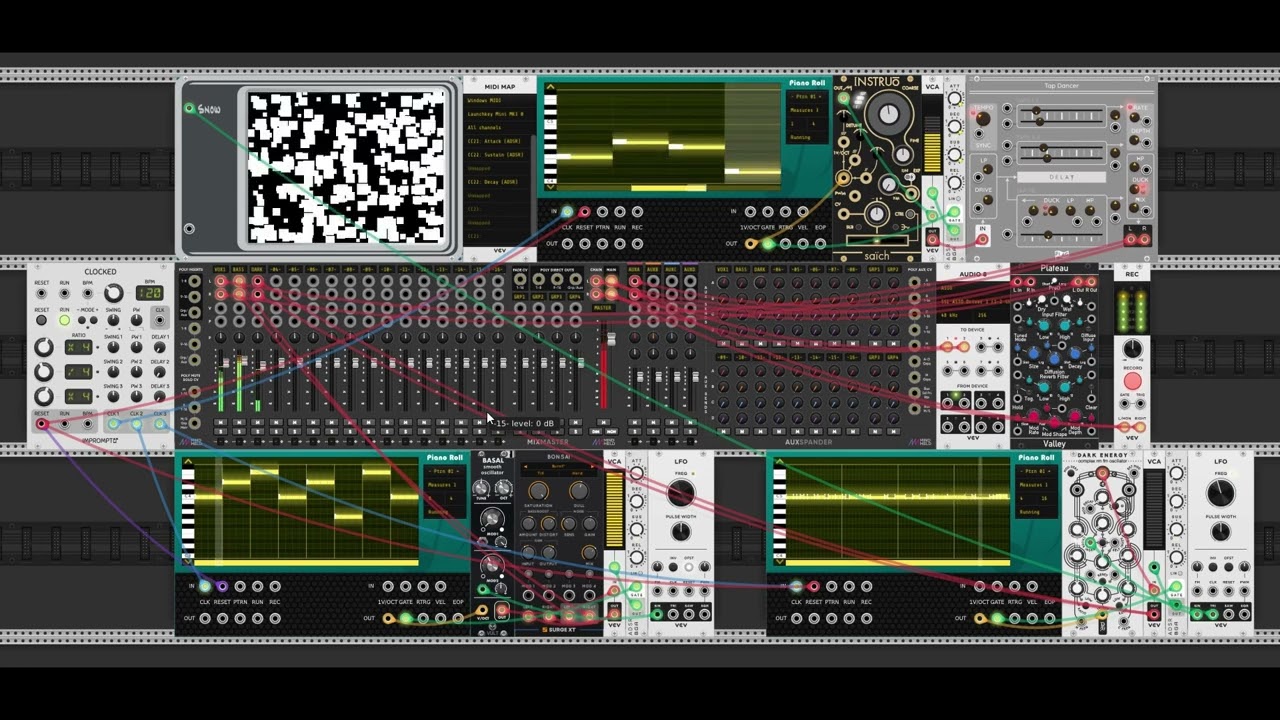
Task: Click top Piano Roll GATE output jack
Action: [x=768, y=243]
